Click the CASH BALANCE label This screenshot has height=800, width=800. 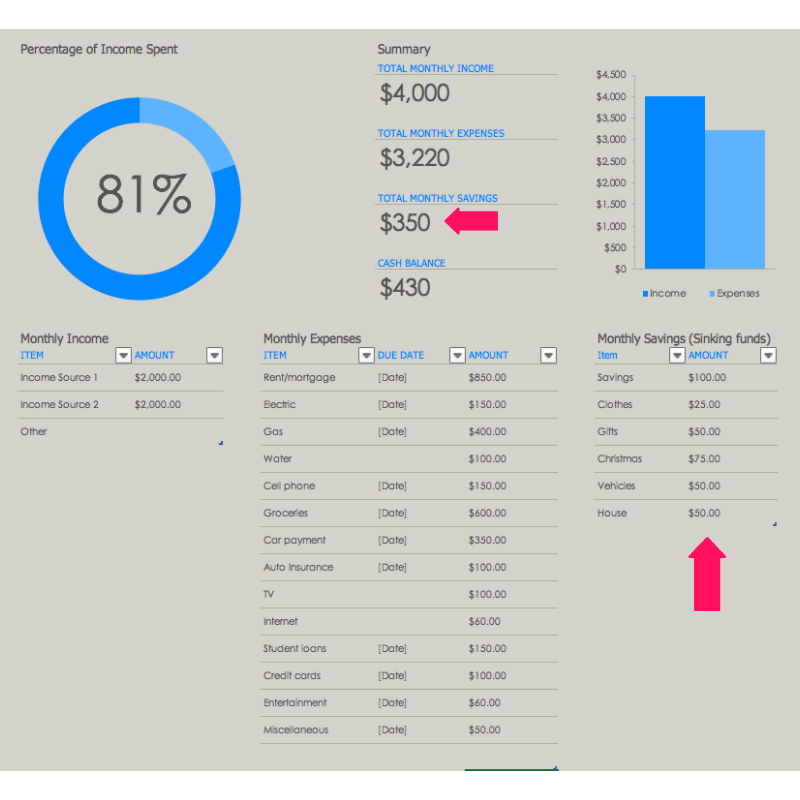click(411, 263)
